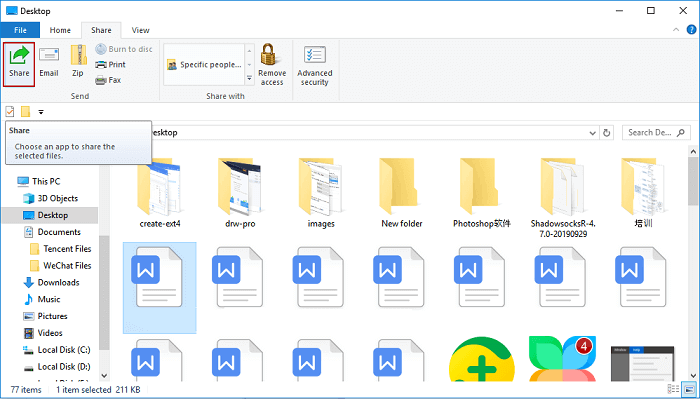Click the Properties quick access icon
700x399 pixels.
click(x=10, y=112)
